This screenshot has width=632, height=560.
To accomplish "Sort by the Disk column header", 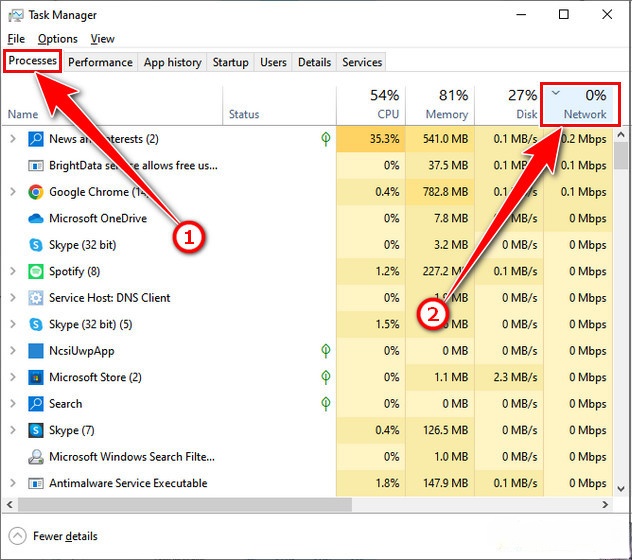I will (509, 105).
